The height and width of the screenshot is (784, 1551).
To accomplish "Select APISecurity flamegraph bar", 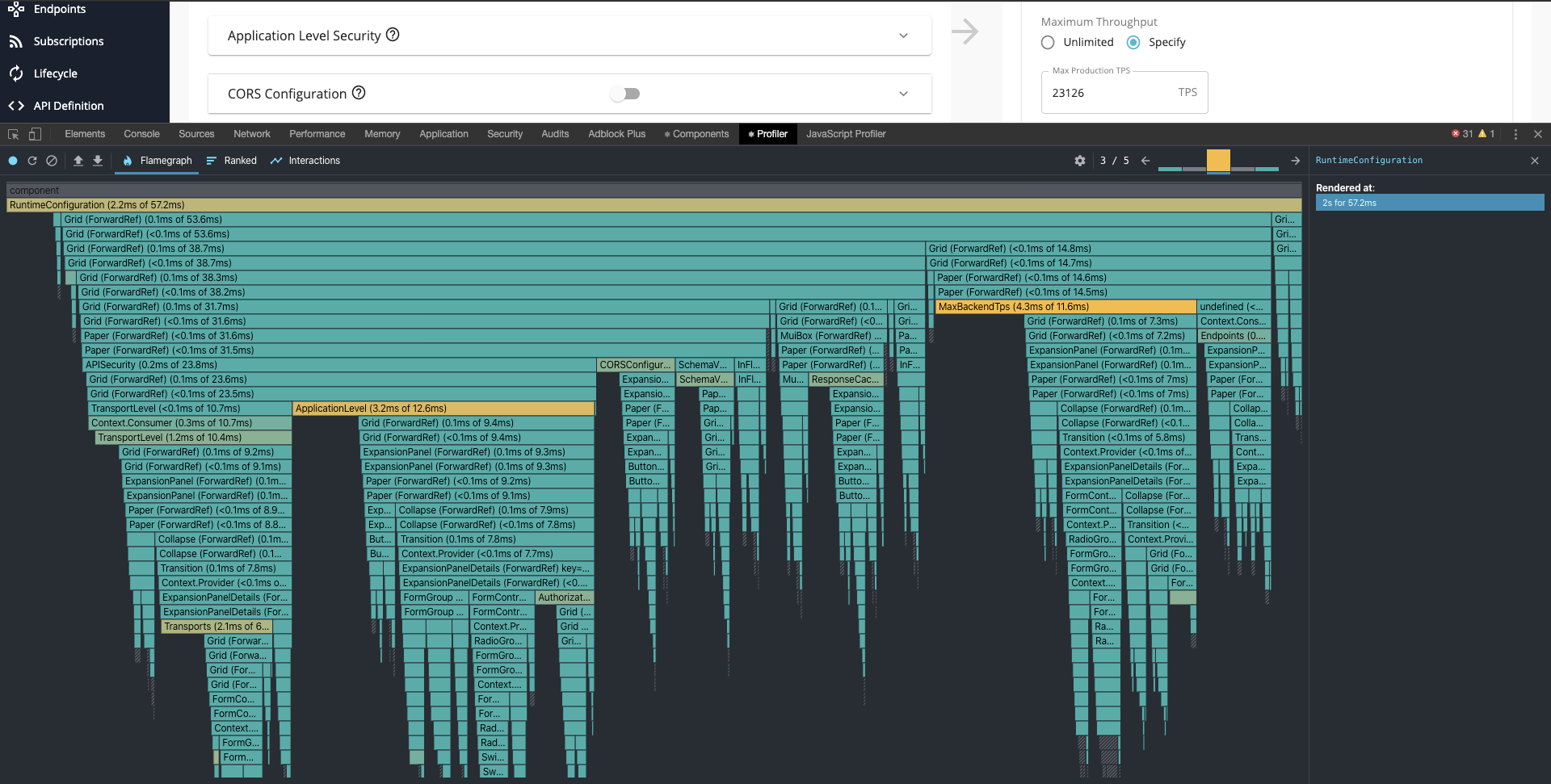I will click(340, 365).
